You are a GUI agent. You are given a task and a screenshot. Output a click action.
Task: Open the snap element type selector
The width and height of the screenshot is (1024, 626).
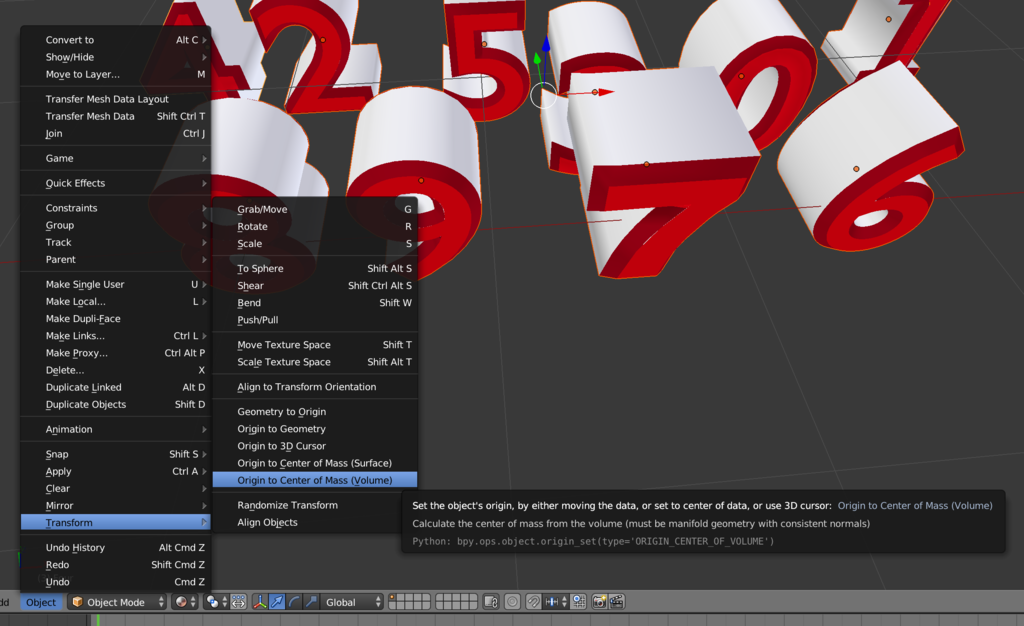pyautogui.click(x=556, y=602)
